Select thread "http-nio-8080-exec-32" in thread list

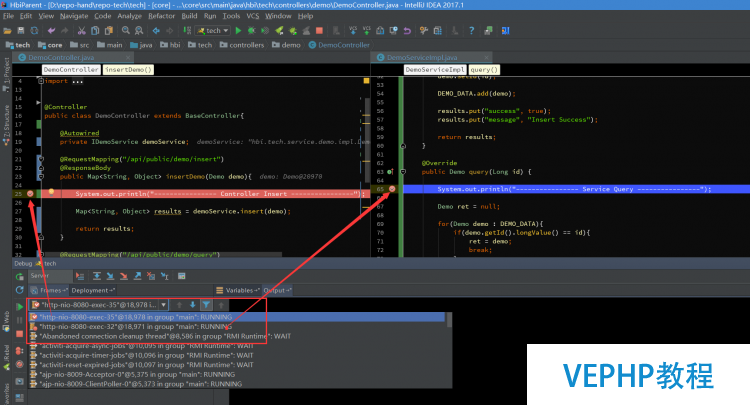coord(239,327)
